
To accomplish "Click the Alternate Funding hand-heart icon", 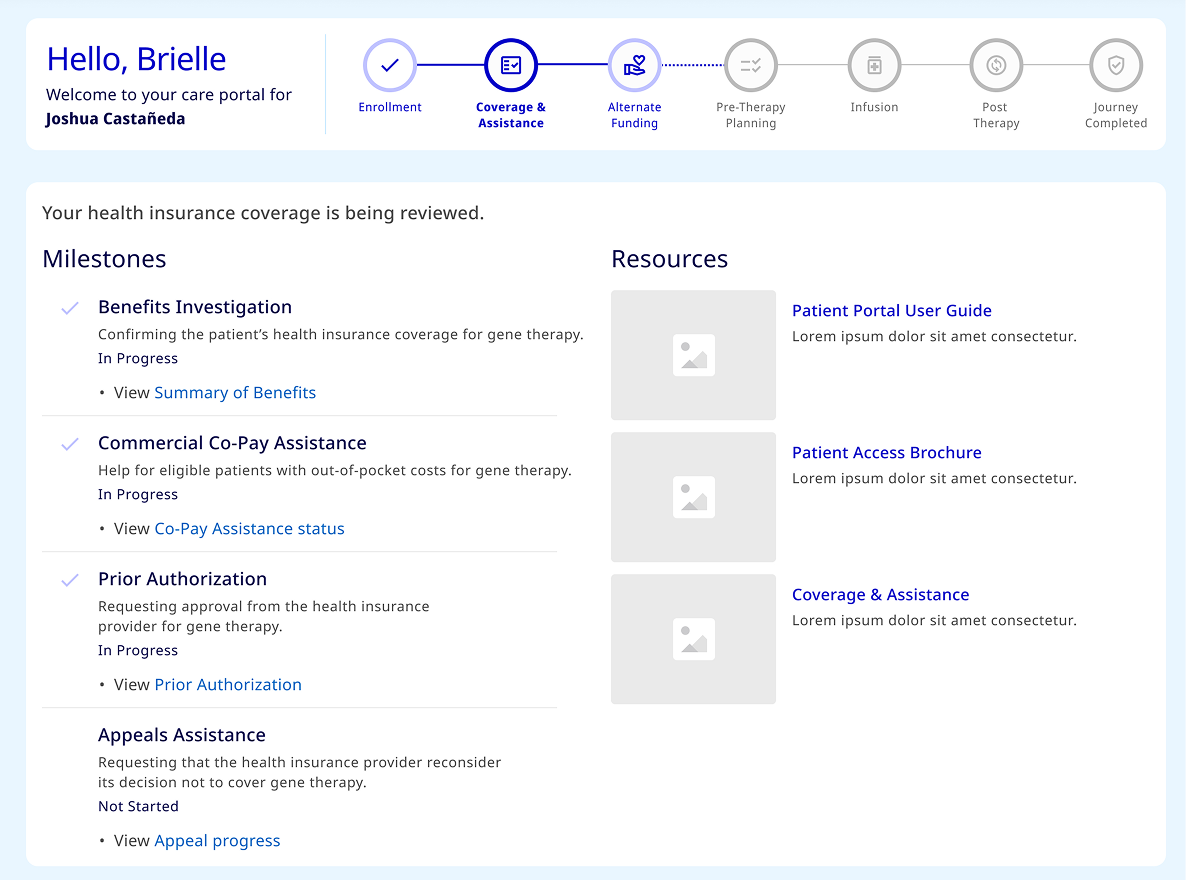I will click(x=634, y=65).
